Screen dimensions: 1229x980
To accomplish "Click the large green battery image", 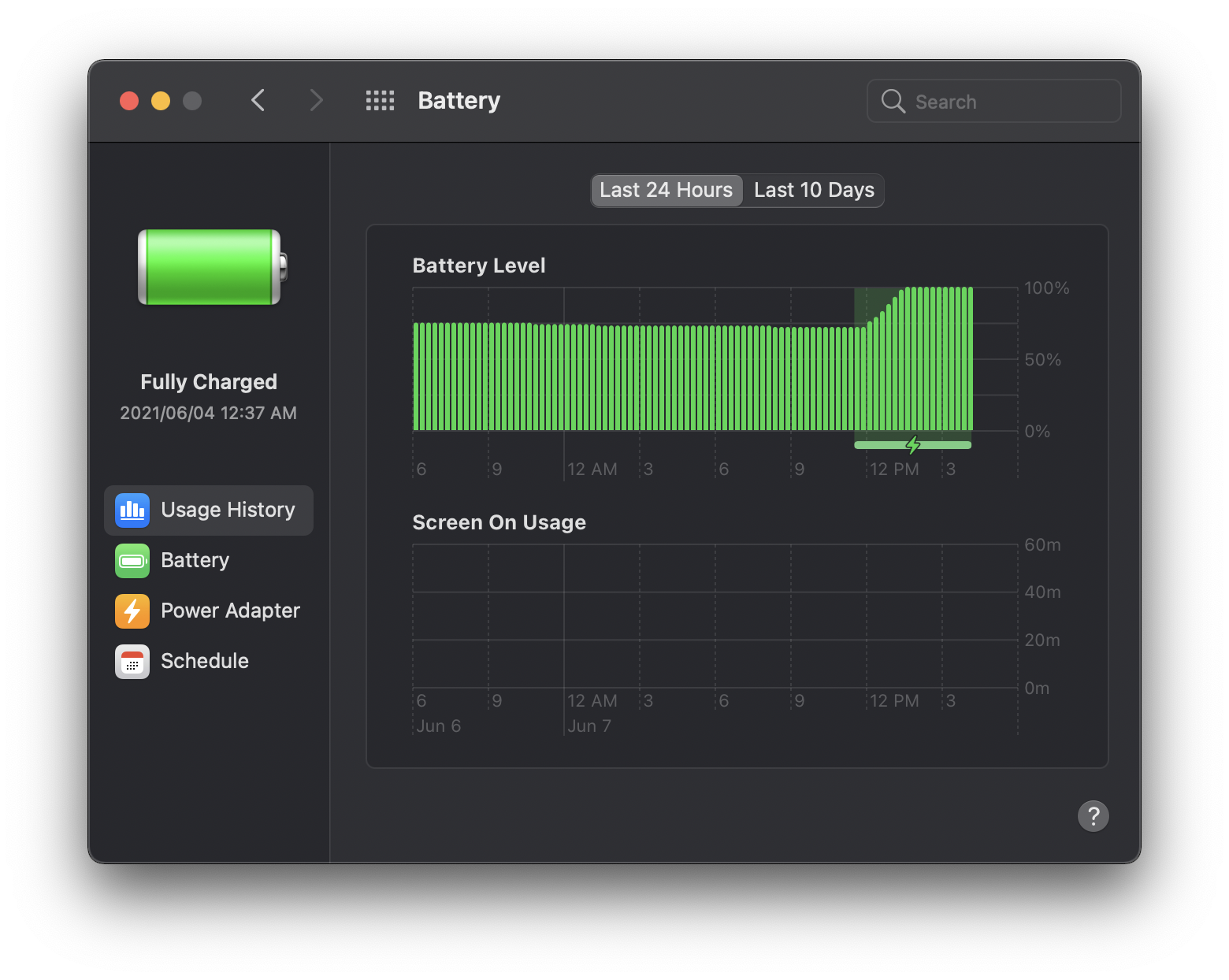I will coord(213,267).
